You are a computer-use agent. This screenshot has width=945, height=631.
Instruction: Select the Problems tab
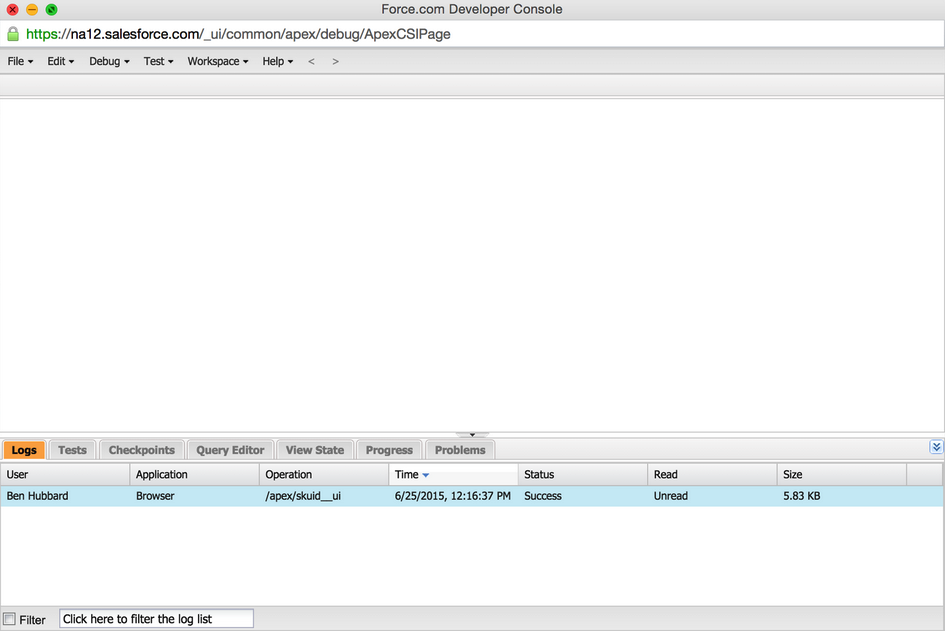(x=460, y=450)
